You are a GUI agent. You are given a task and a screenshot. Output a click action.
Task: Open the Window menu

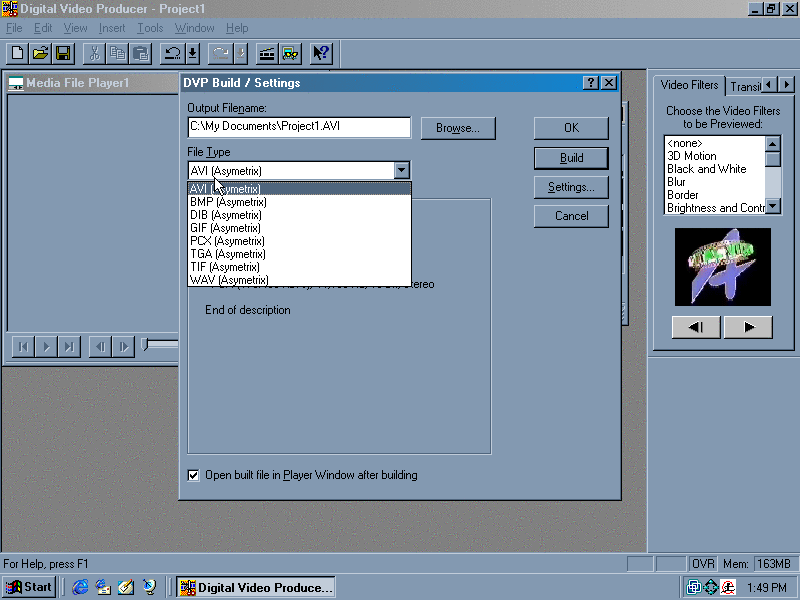[194, 28]
